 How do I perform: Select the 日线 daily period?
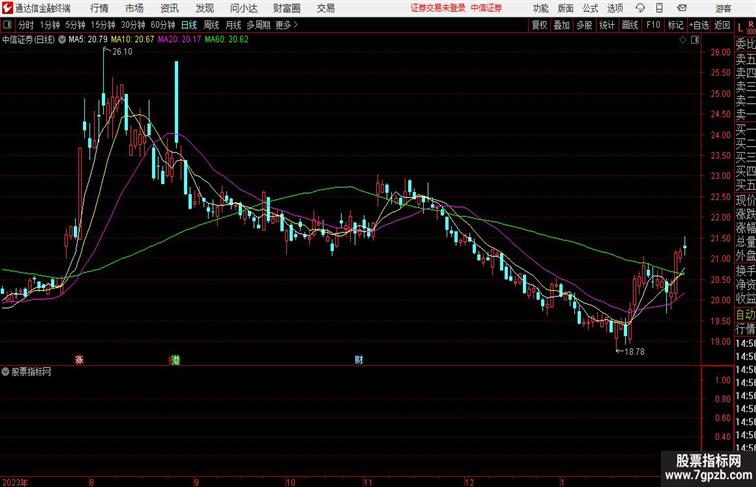coord(189,25)
